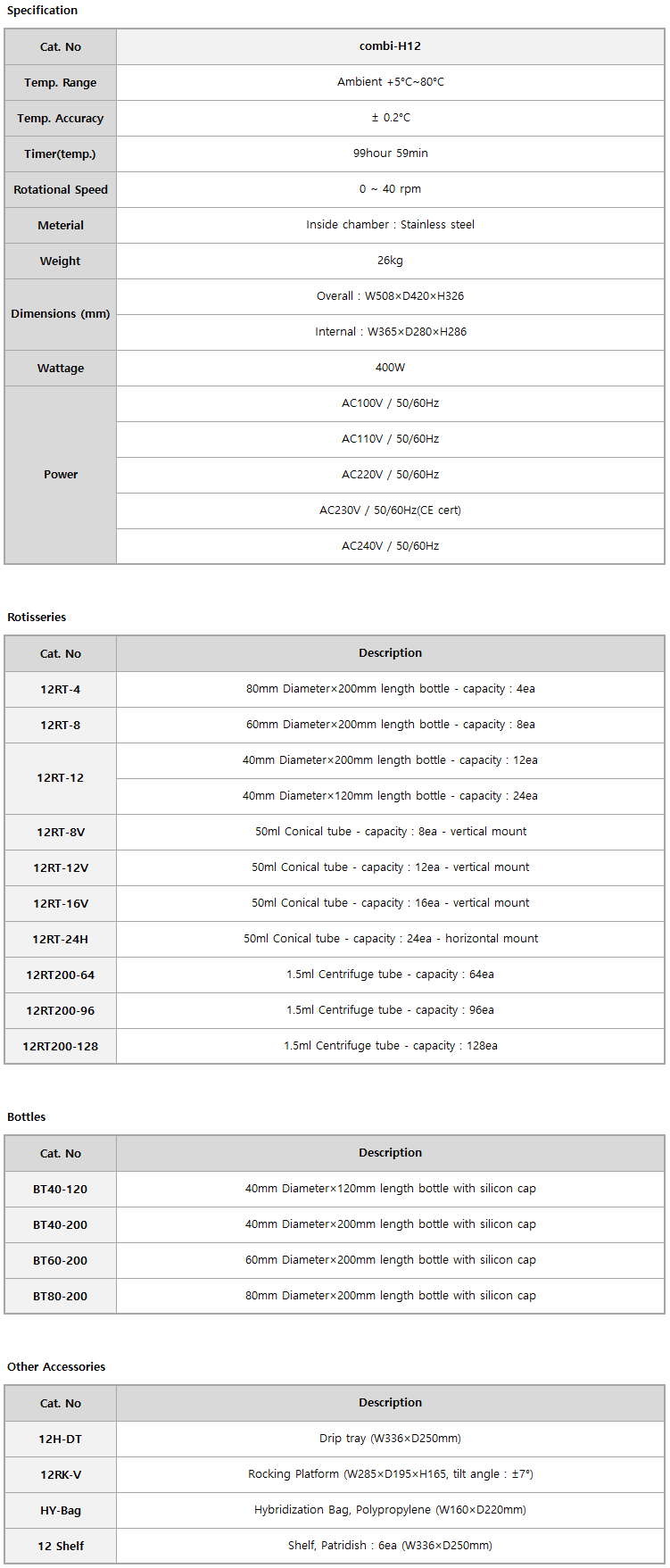Select the 12 Shelf accessory row
This screenshot has width=670, height=1568.
pyautogui.click(x=335, y=1546)
